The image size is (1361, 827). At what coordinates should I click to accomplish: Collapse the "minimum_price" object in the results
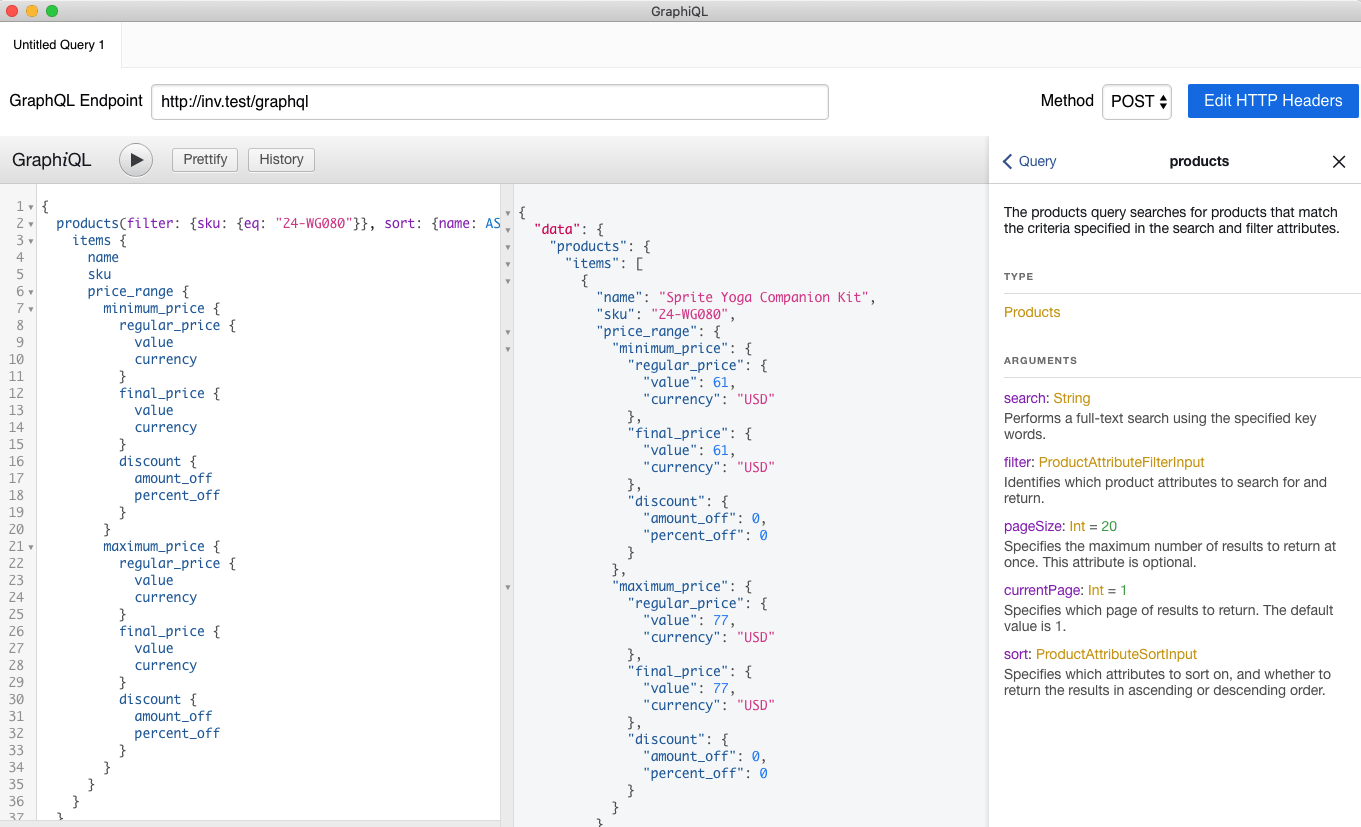[508, 348]
